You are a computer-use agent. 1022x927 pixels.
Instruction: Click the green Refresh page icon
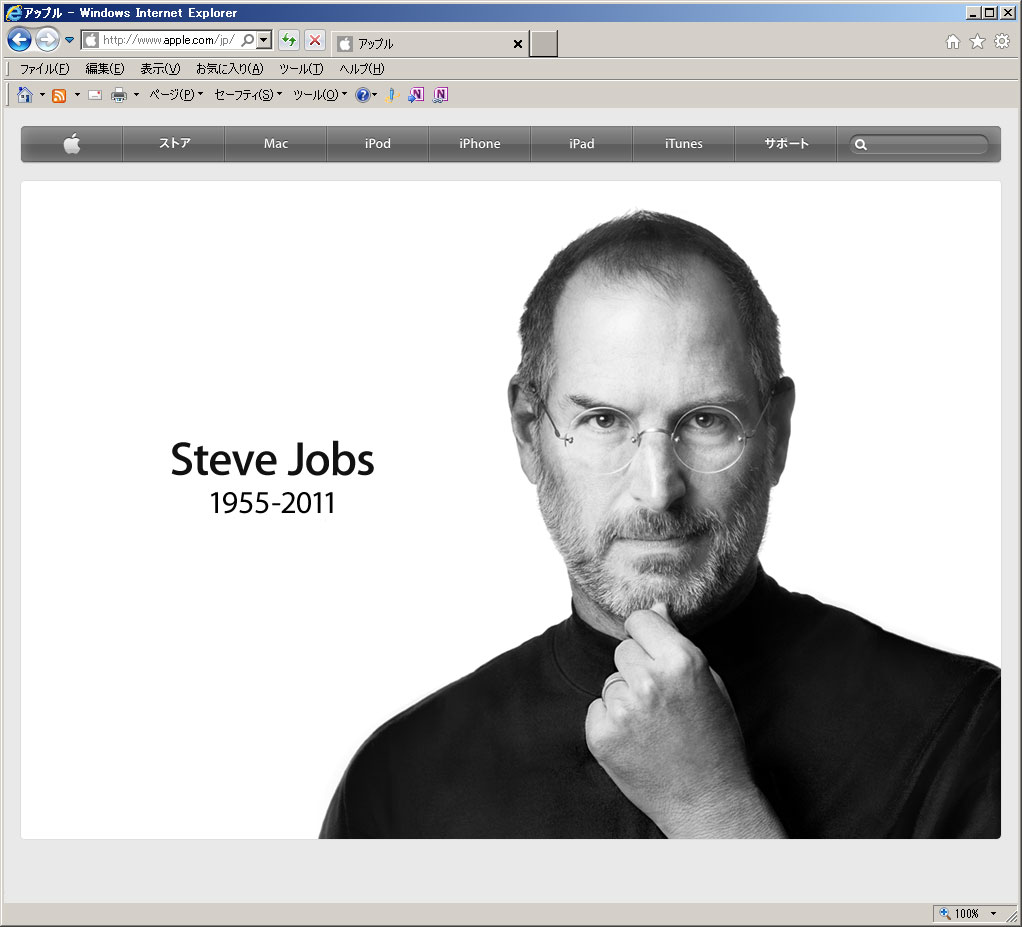pos(289,40)
